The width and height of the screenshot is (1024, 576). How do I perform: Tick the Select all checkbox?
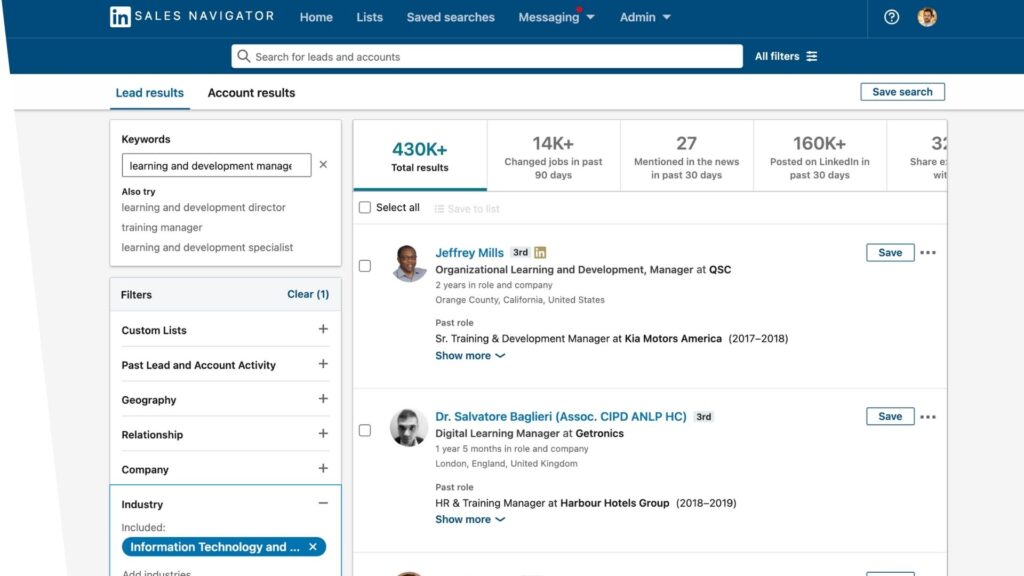pyautogui.click(x=365, y=208)
